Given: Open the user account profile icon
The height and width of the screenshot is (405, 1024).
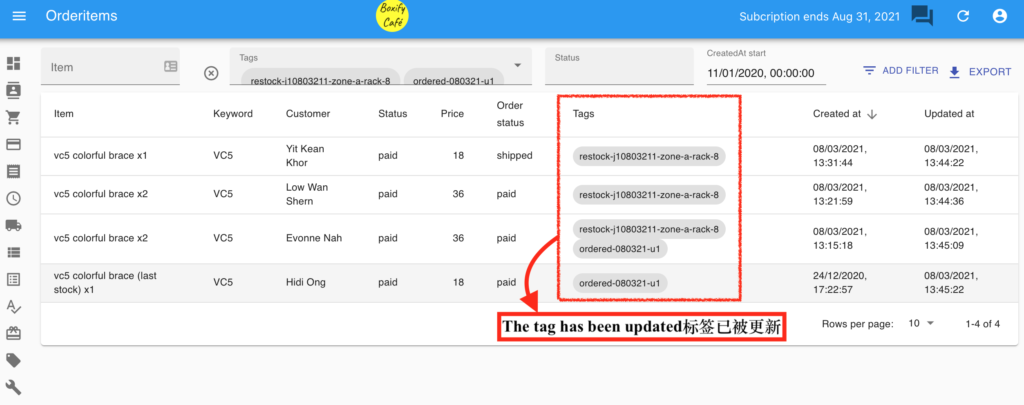Looking at the screenshot, I should 999,16.
